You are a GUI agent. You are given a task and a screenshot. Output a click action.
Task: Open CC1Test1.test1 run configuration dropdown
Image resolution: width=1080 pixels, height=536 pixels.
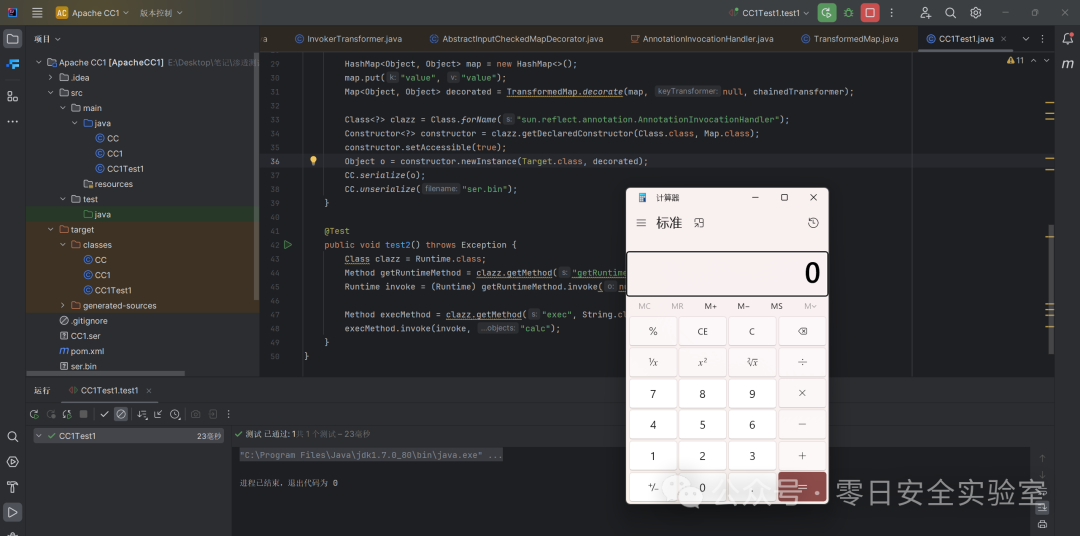(x=769, y=12)
